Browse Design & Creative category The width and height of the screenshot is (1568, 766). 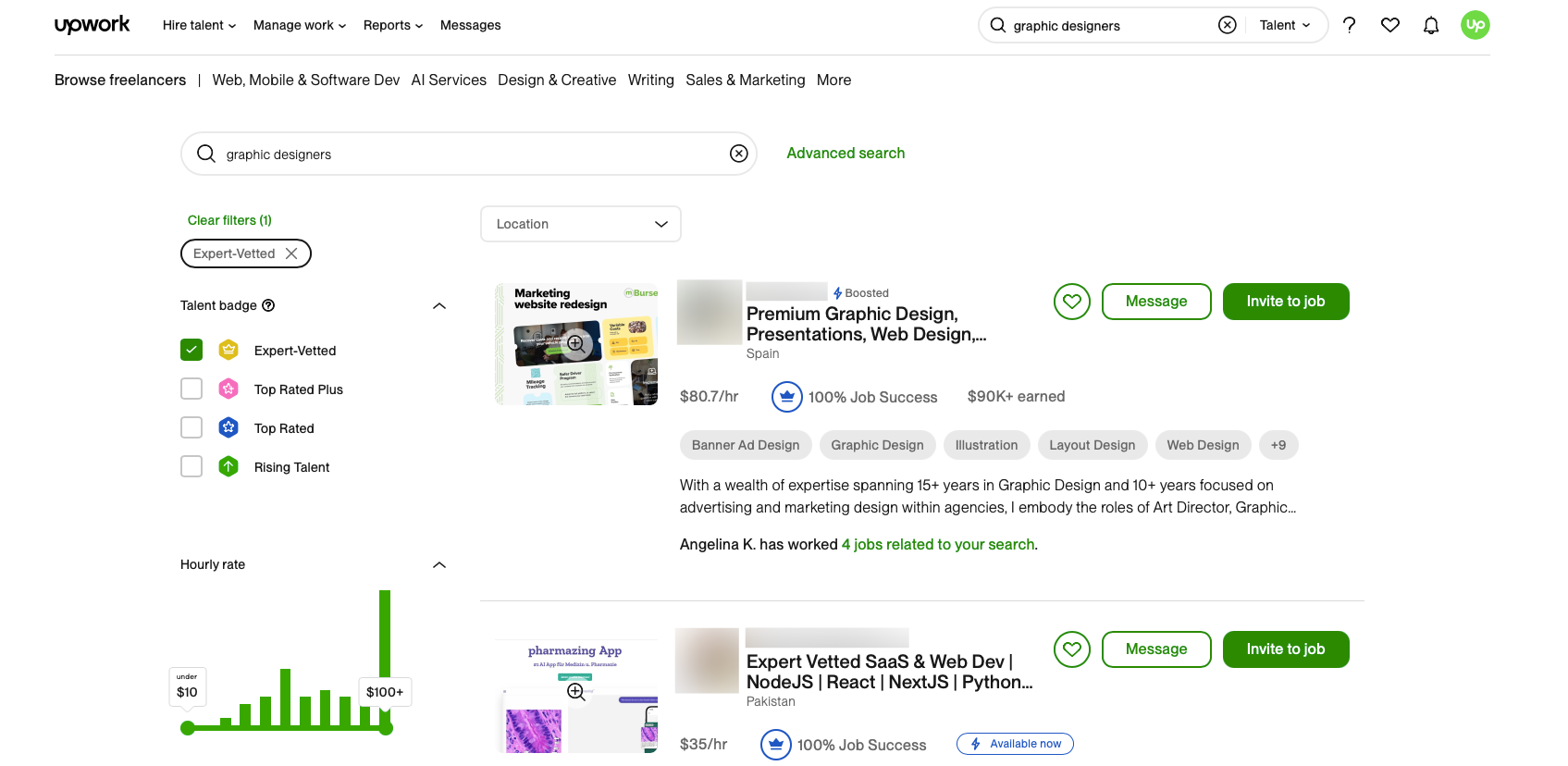[x=557, y=80]
